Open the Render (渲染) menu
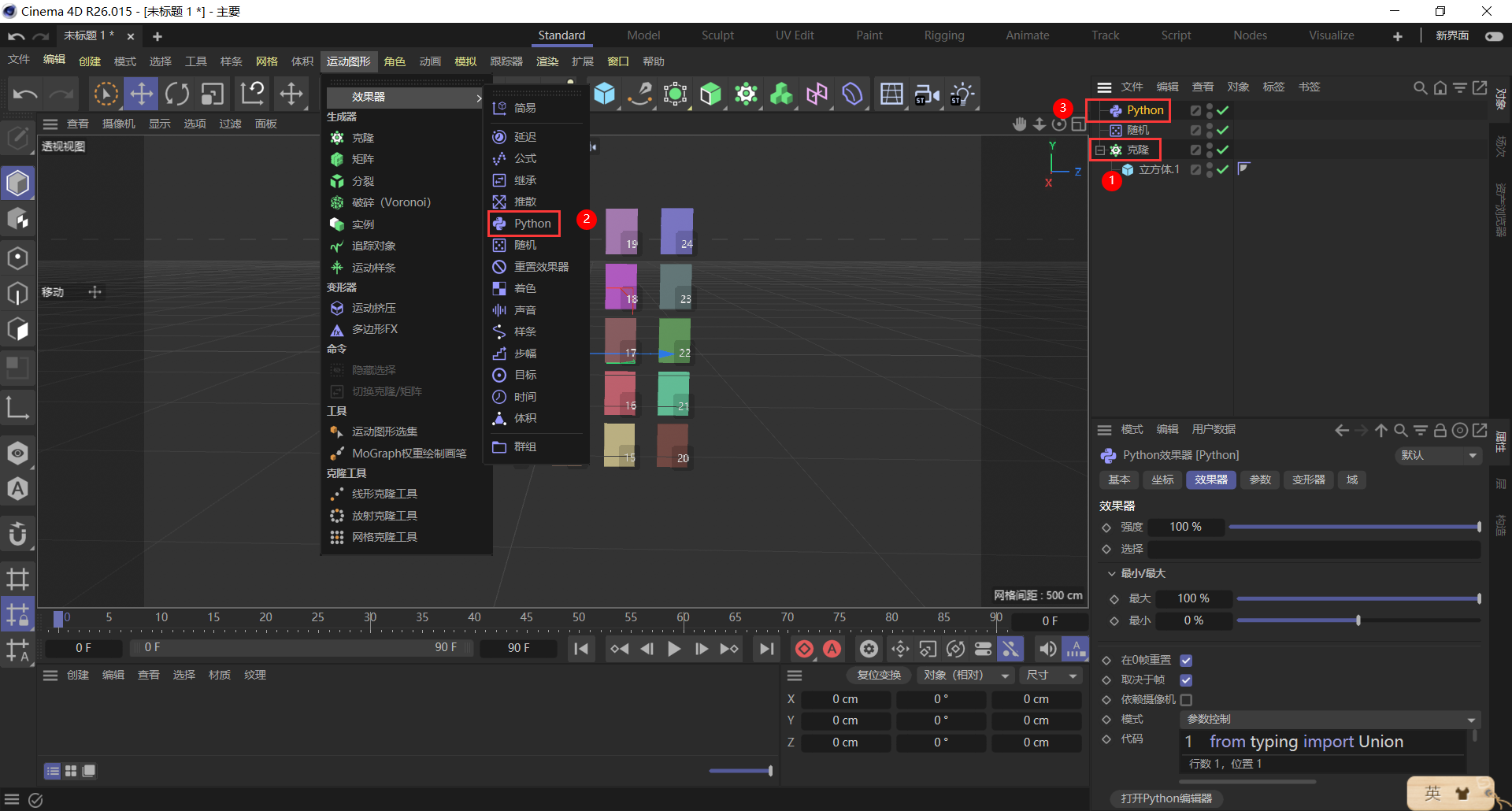The width and height of the screenshot is (1512, 811). click(x=547, y=61)
